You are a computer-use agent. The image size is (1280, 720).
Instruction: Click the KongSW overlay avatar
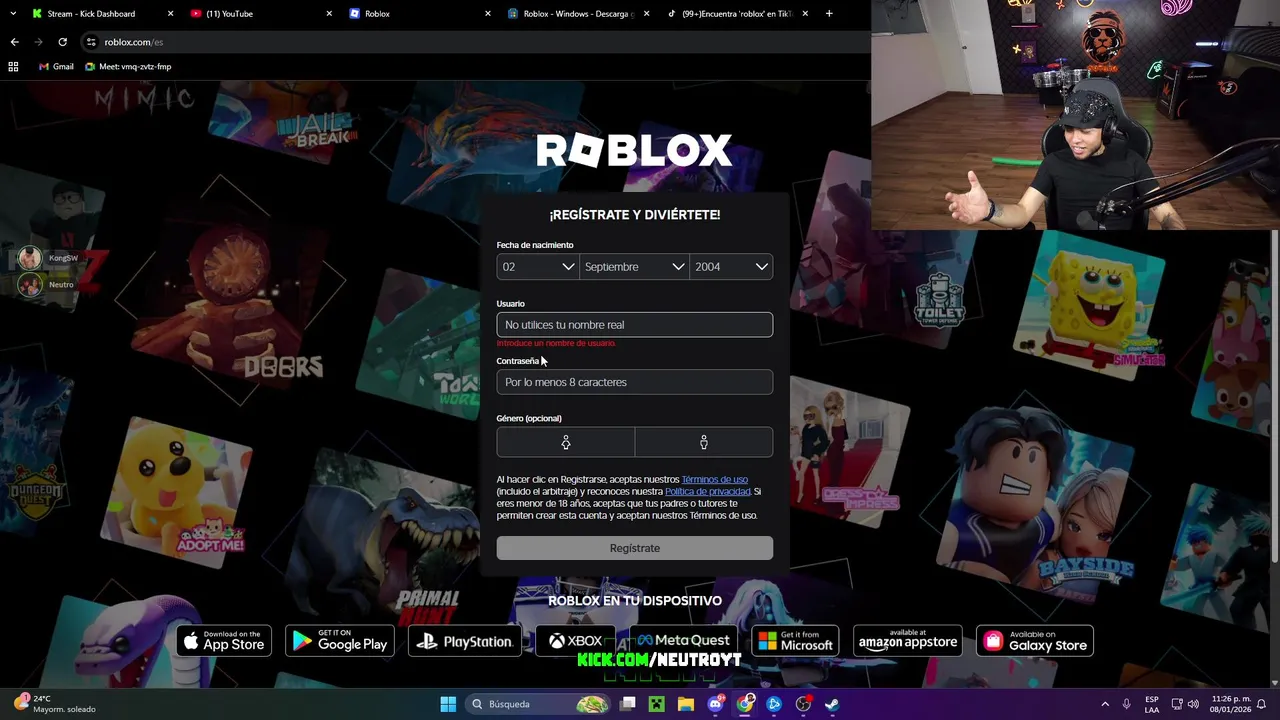(30, 258)
